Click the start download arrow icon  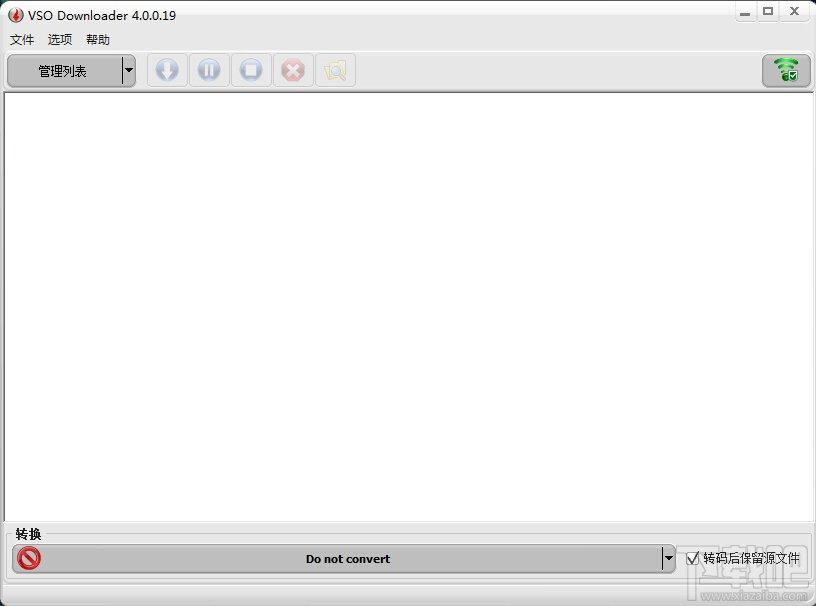tap(167, 70)
